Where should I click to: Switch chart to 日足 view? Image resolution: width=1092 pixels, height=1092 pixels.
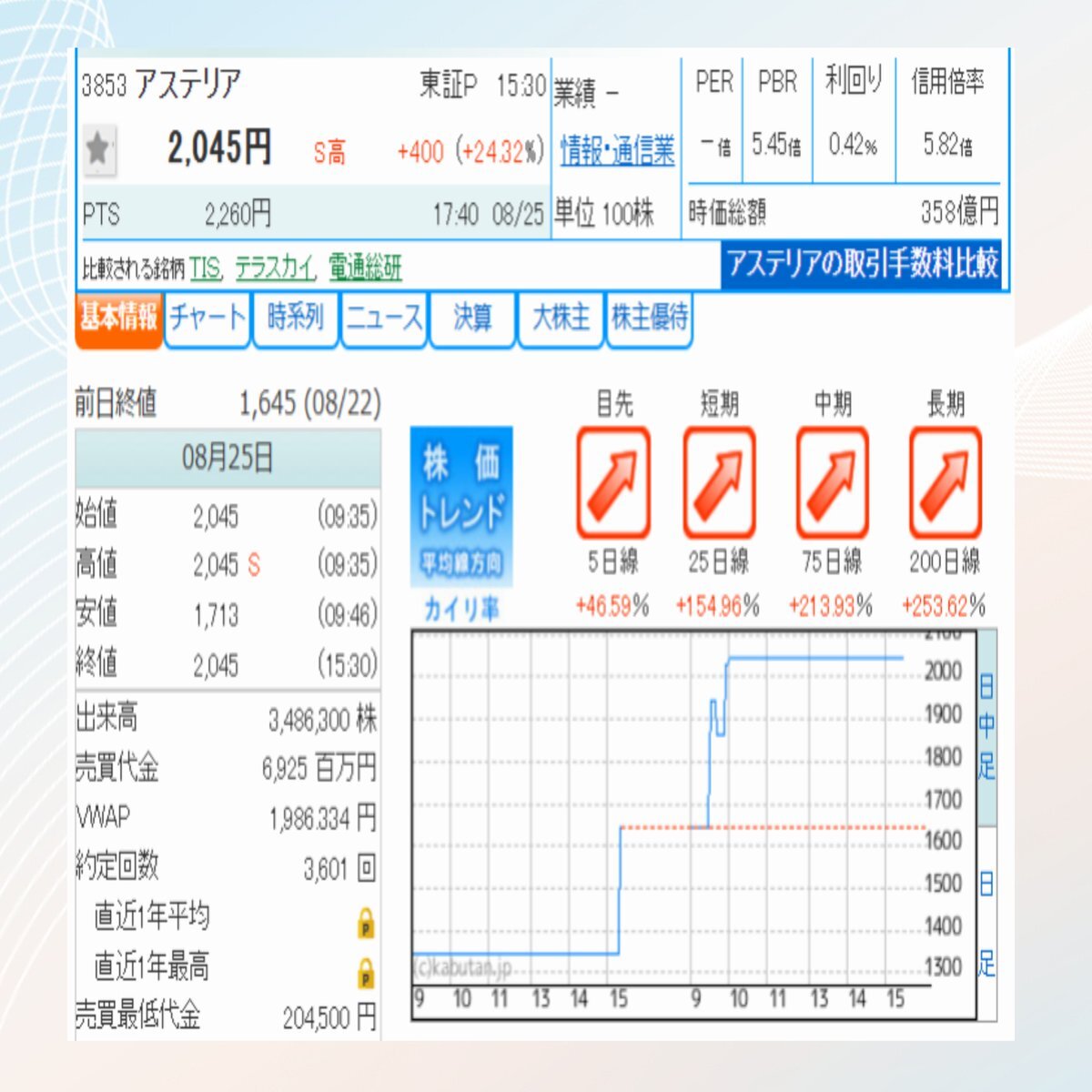click(986, 923)
